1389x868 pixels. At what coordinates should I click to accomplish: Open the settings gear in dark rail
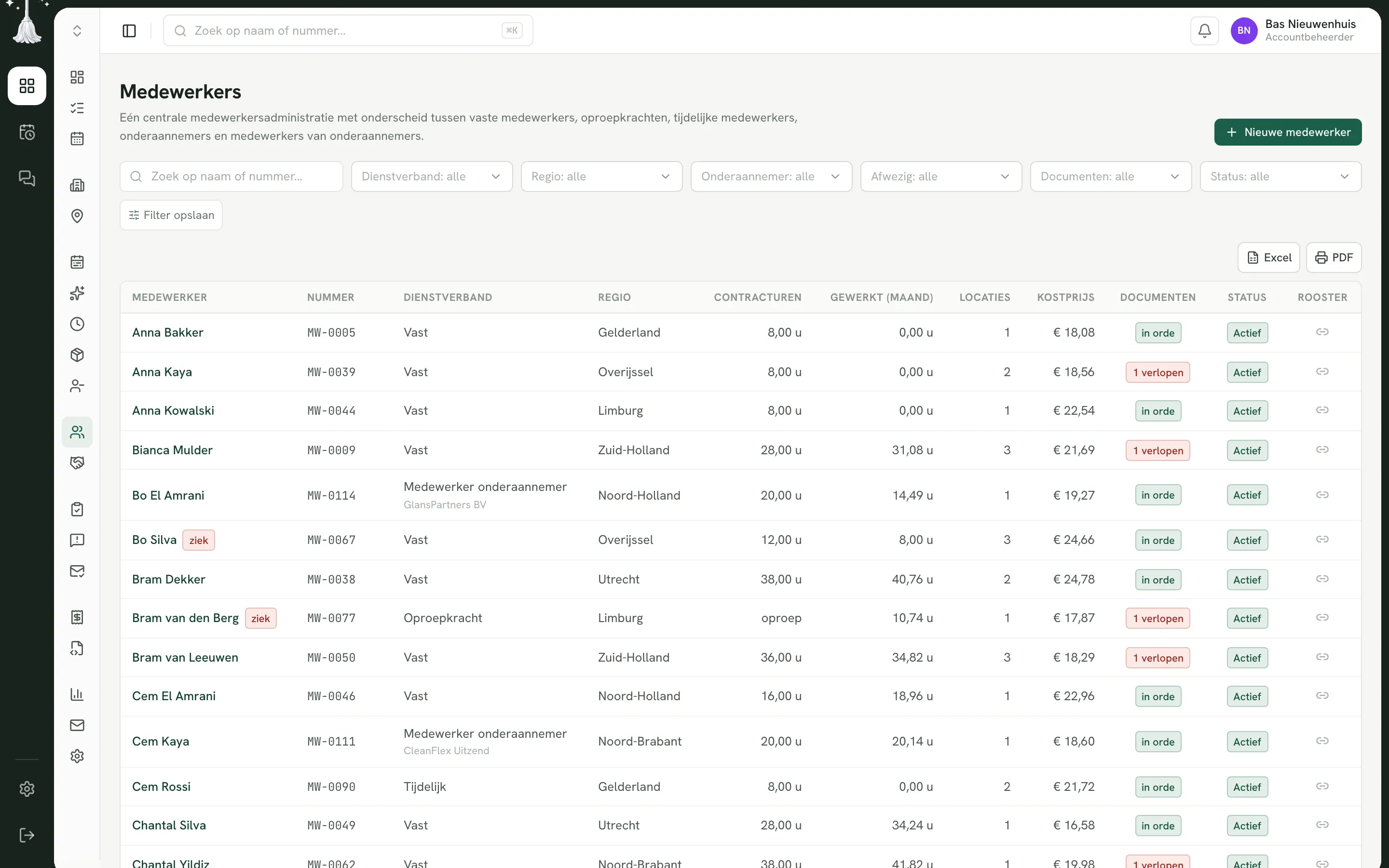pyautogui.click(x=27, y=789)
